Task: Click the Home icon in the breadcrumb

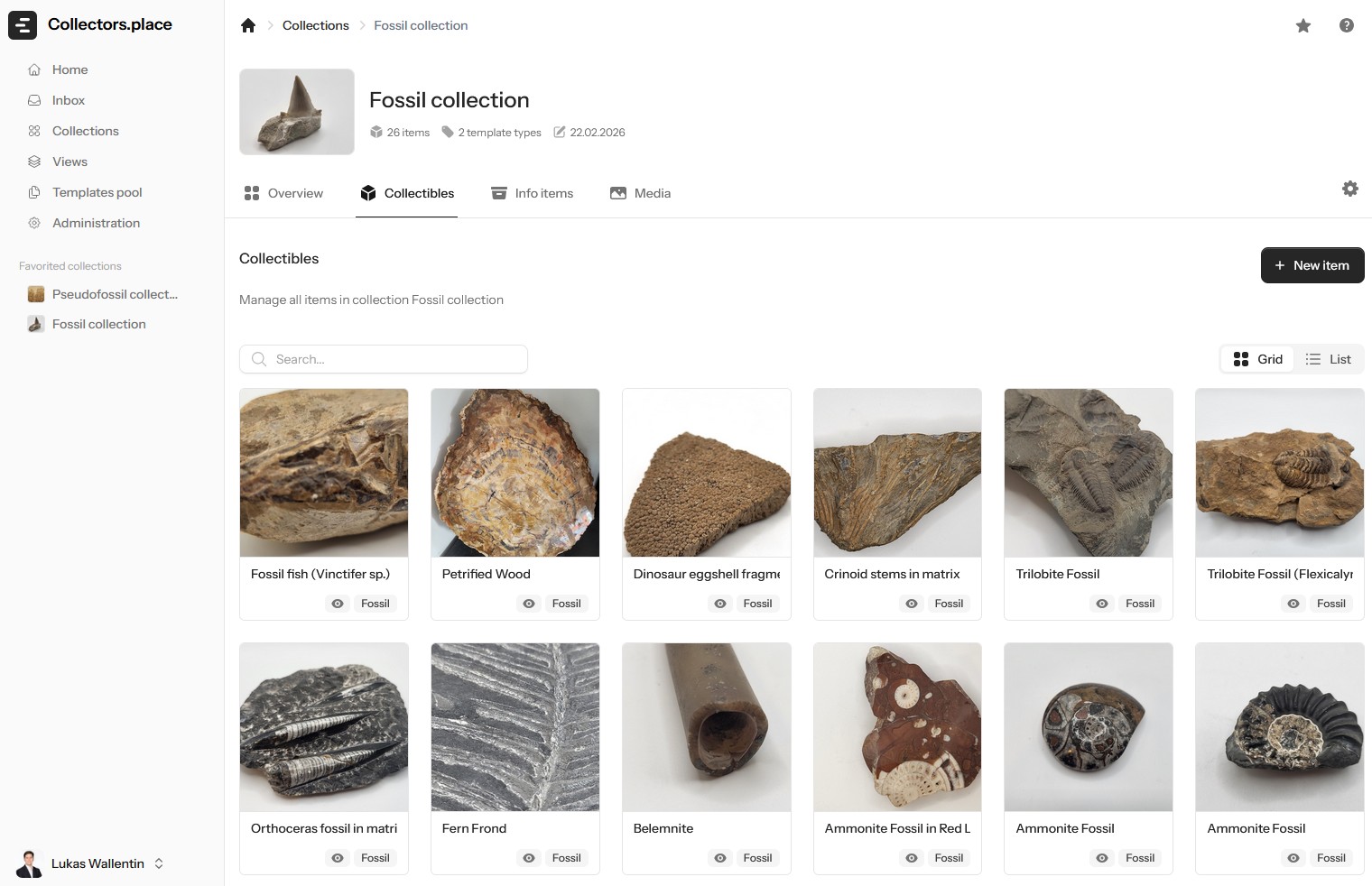Action: (x=248, y=25)
